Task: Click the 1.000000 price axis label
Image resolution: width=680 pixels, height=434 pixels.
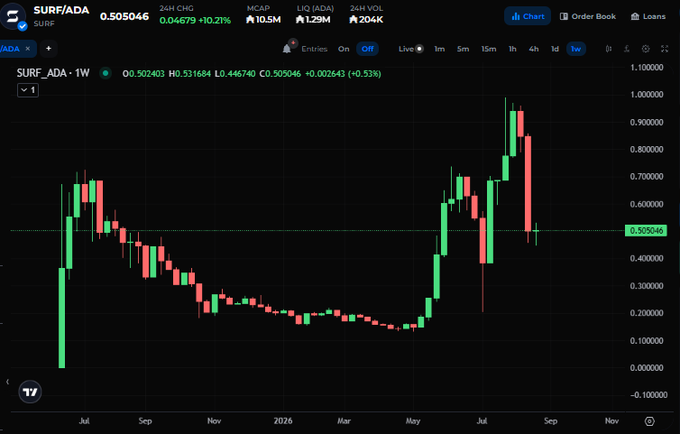Action: [646, 95]
